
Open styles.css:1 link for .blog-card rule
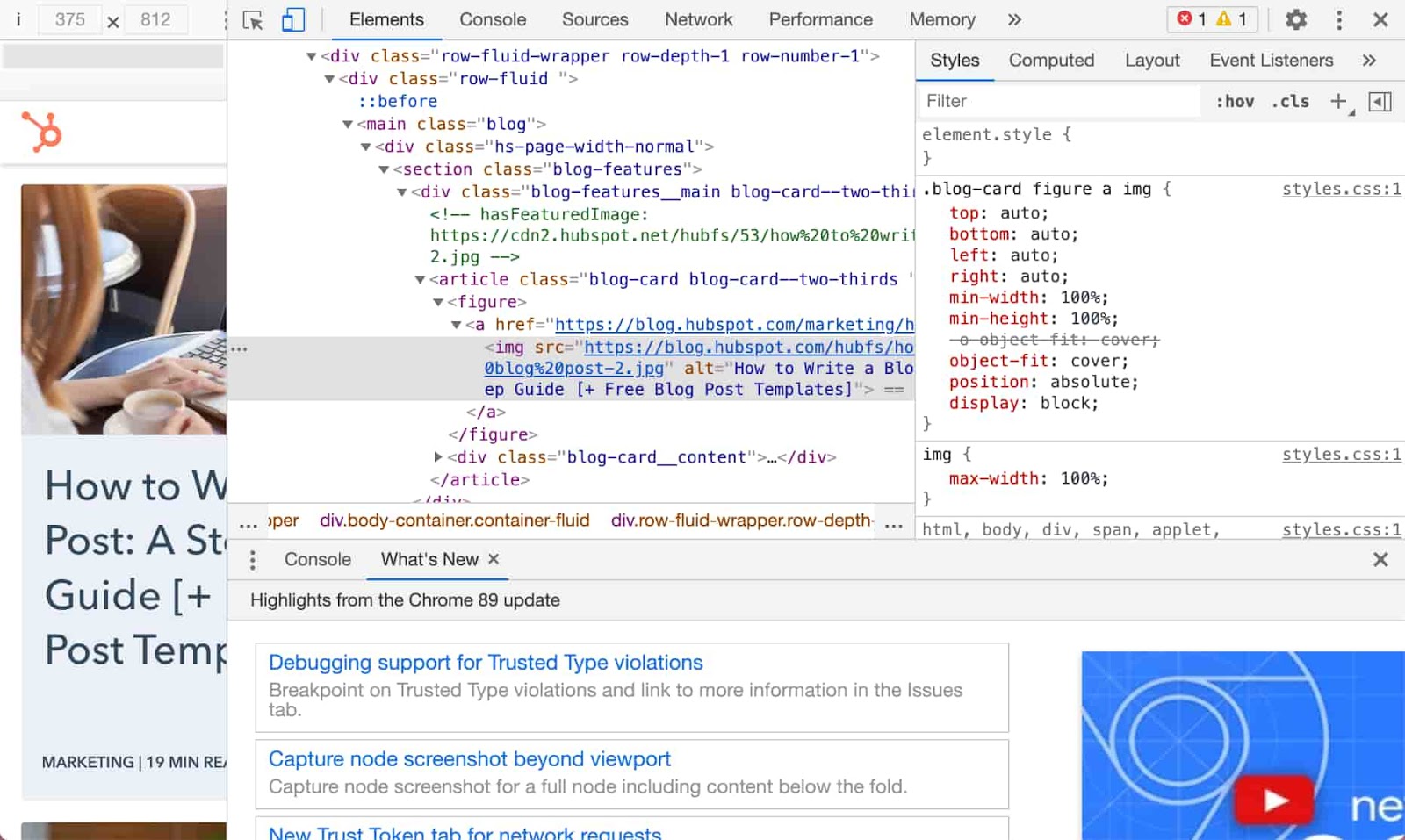pyautogui.click(x=1341, y=189)
